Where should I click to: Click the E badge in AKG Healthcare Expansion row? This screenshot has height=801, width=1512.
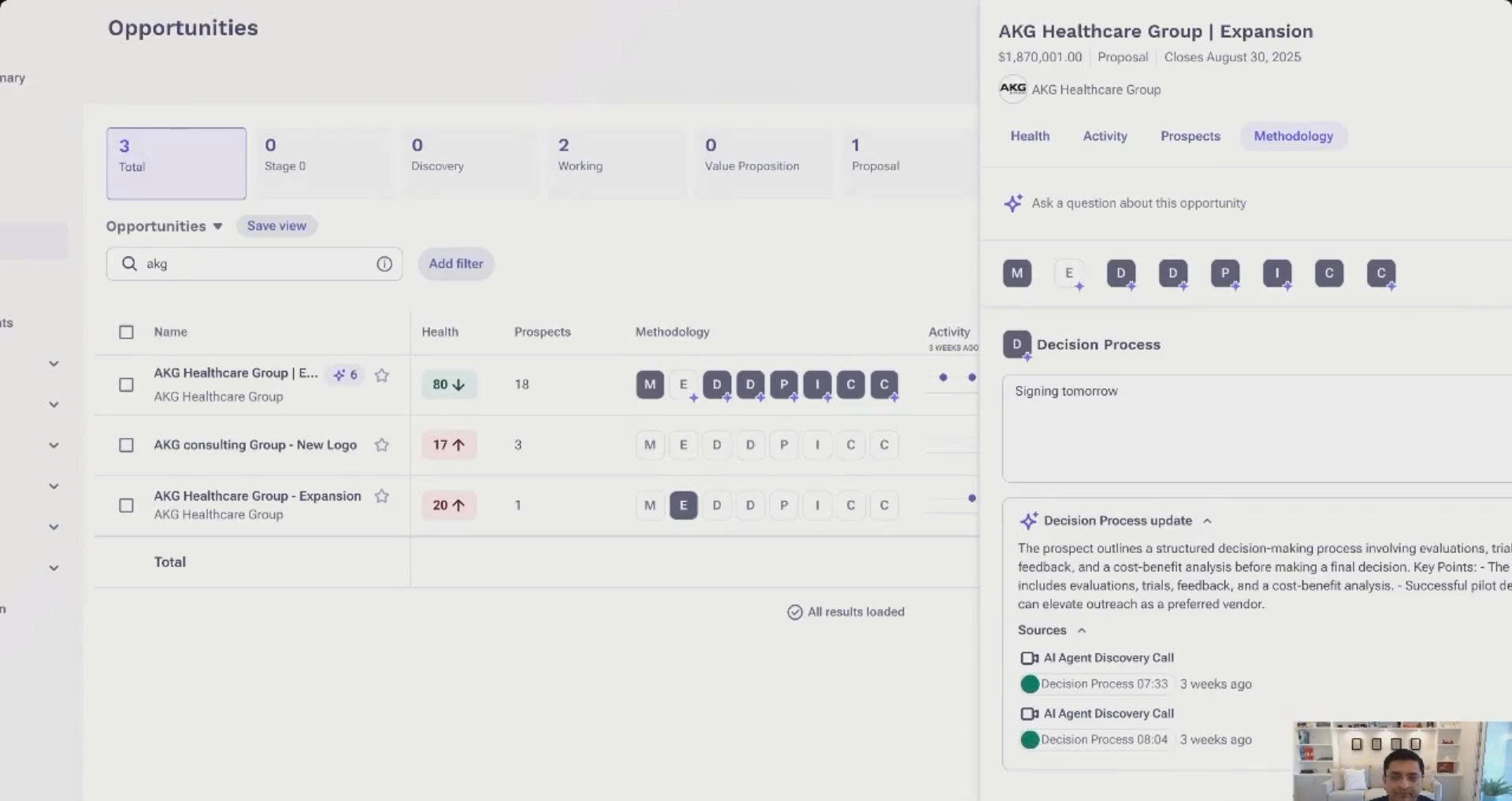(683, 505)
